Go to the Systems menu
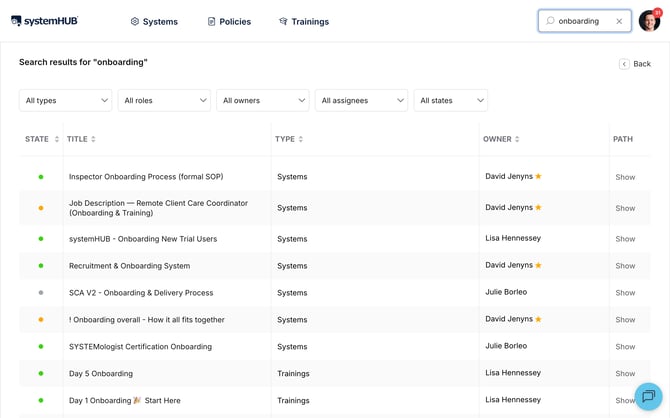 pyautogui.click(x=154, y=21)
